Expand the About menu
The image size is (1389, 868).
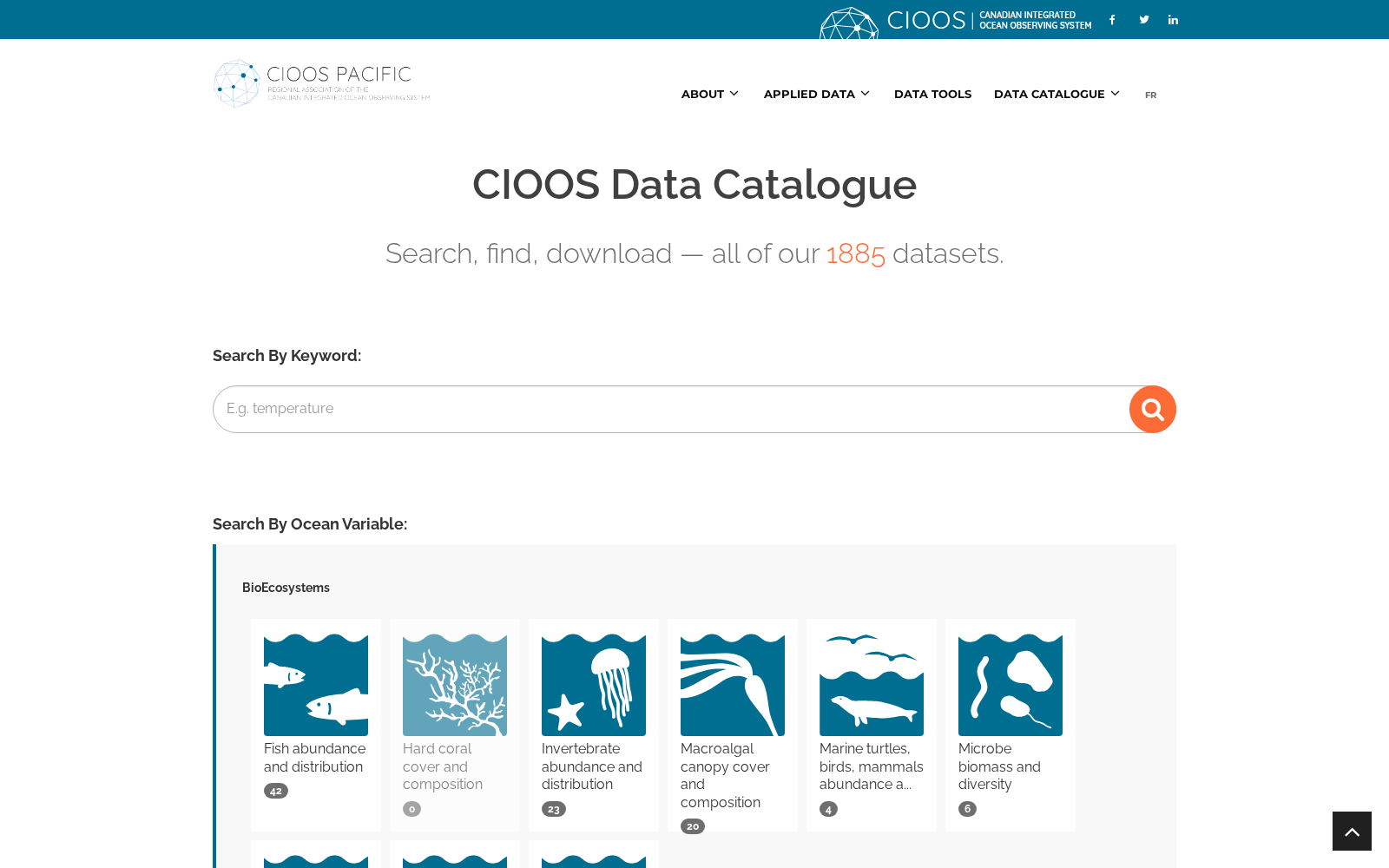[x=709, y=94]
